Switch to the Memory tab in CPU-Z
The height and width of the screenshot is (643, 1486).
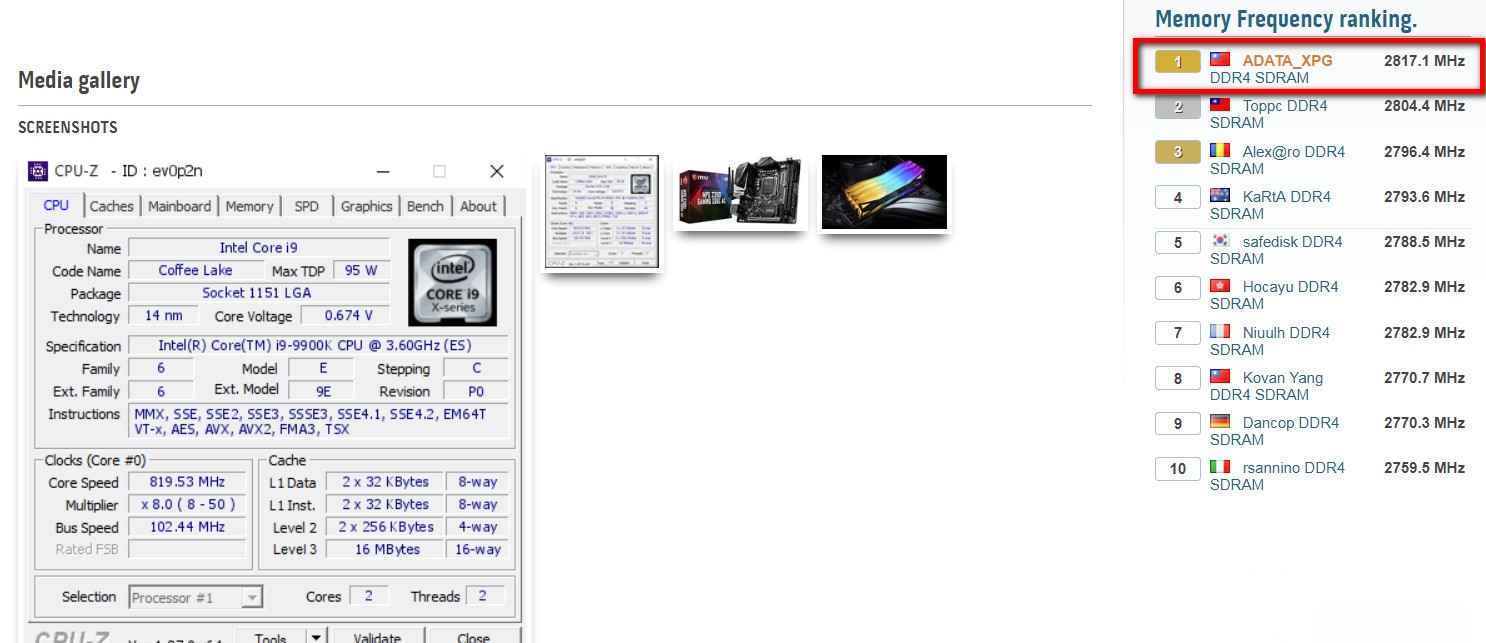click(x=249, y=206)
